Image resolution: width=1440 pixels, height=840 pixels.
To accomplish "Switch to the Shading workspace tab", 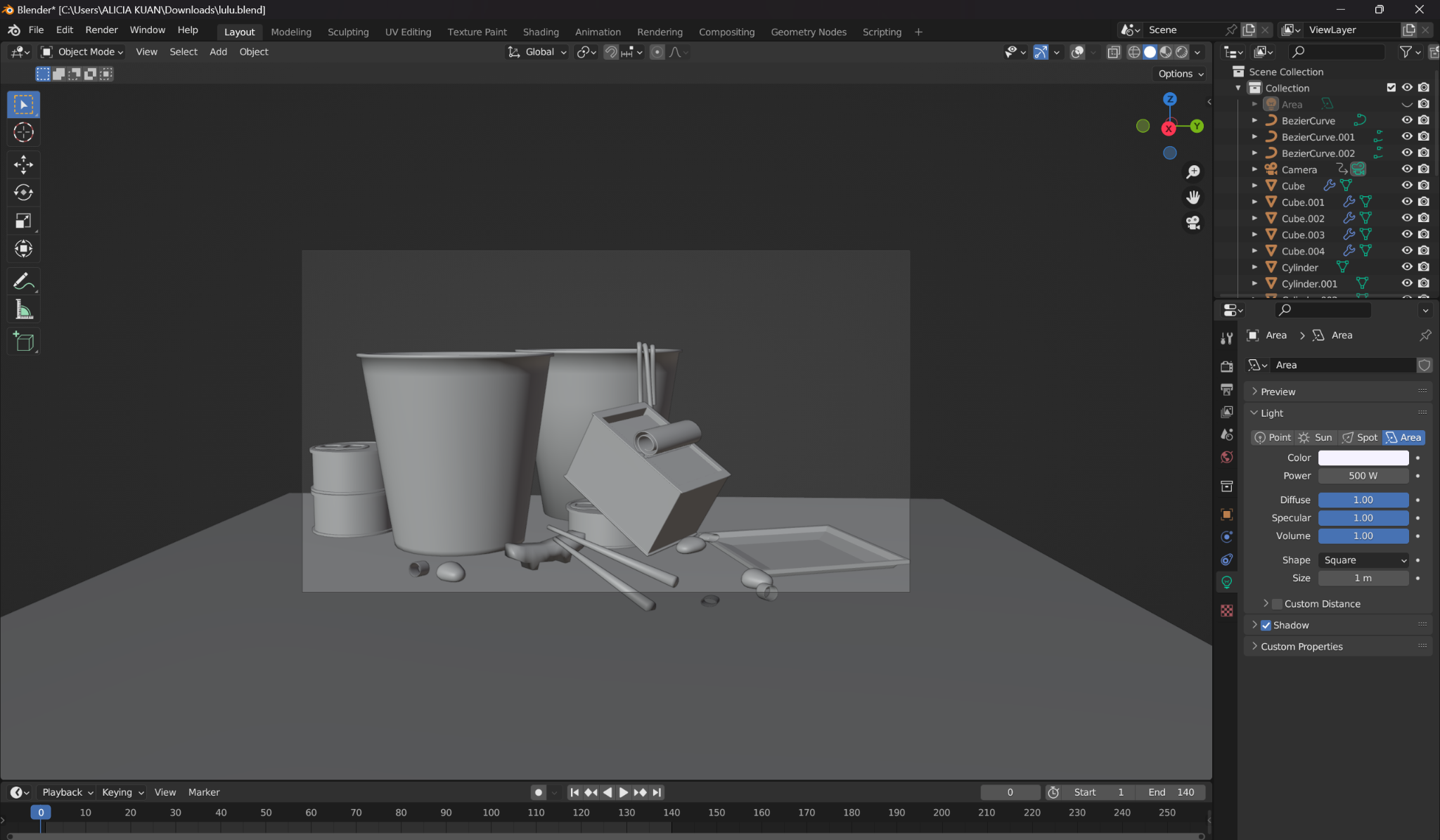I will (x=541, y=32).
